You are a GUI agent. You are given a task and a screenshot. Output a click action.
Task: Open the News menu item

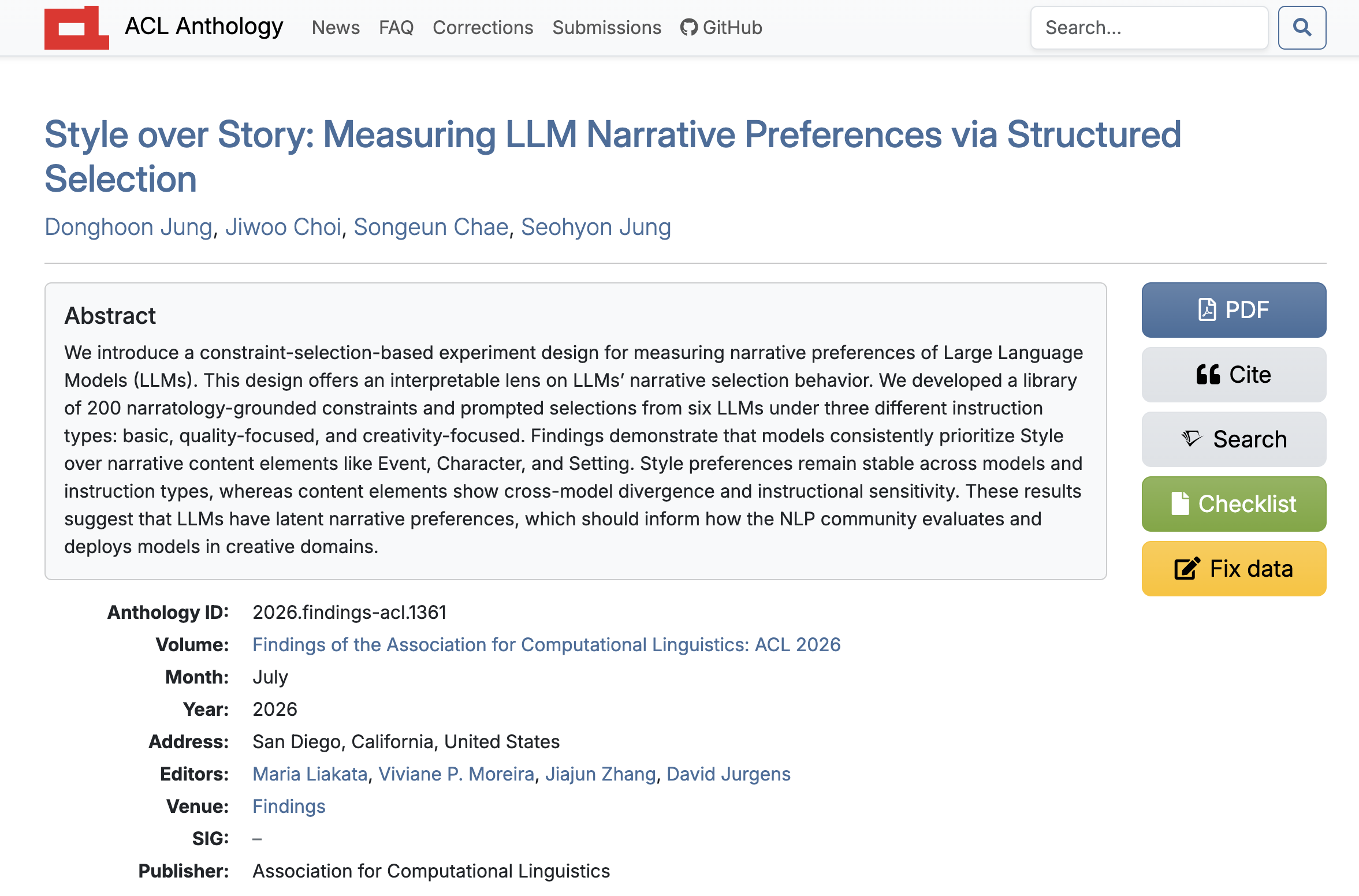(x=336, y=28)
